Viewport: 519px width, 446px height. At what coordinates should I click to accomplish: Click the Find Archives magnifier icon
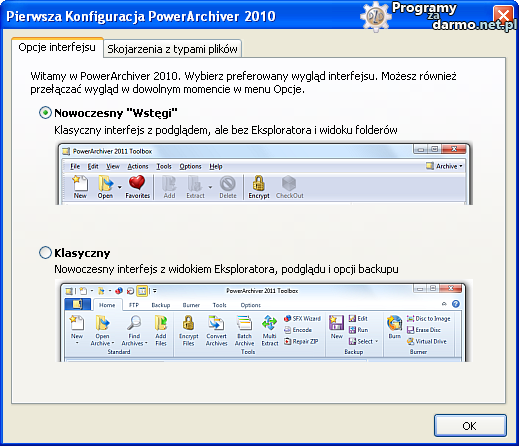click(134, 323)
